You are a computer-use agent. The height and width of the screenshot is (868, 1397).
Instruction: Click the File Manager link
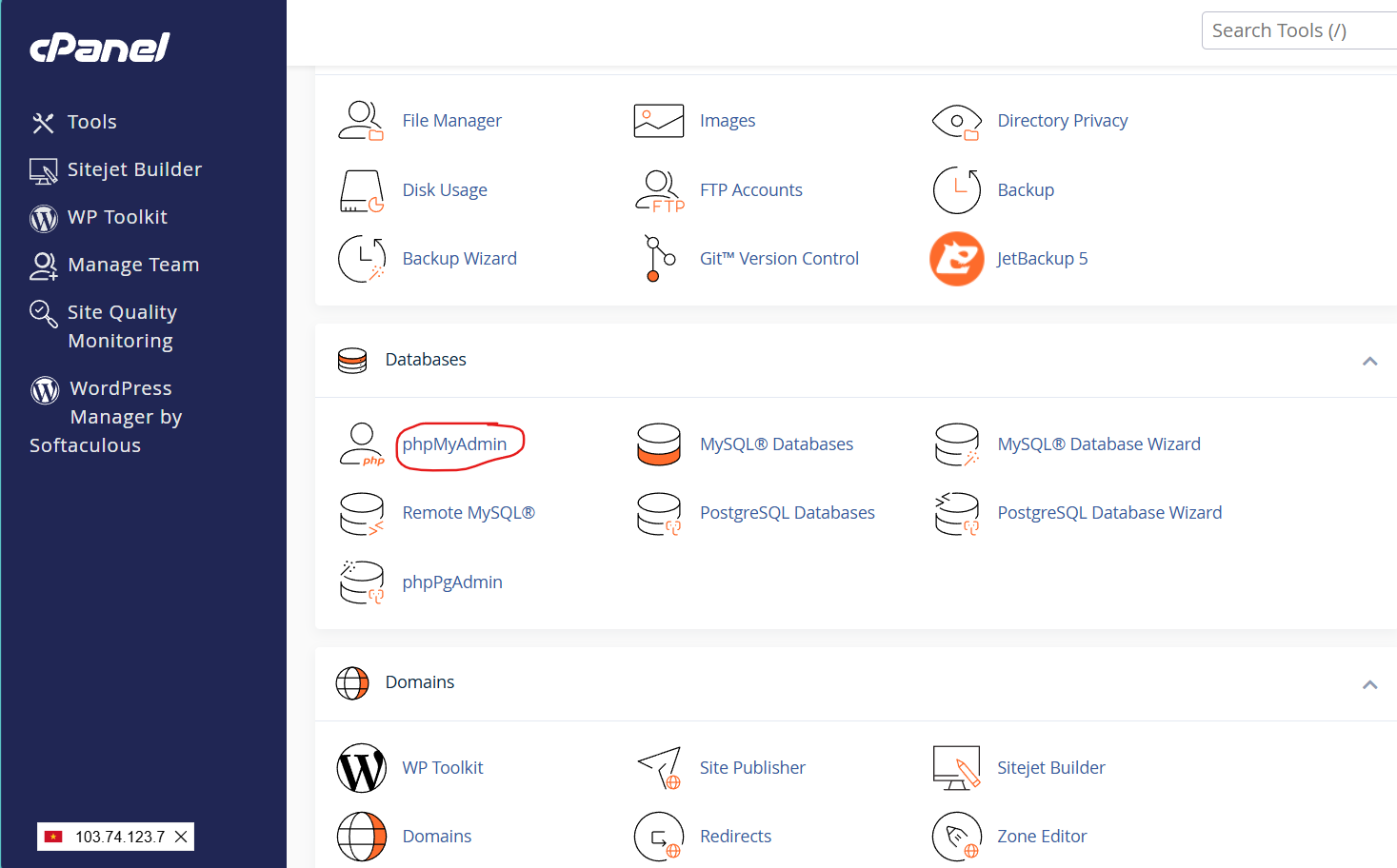[451, 121]
